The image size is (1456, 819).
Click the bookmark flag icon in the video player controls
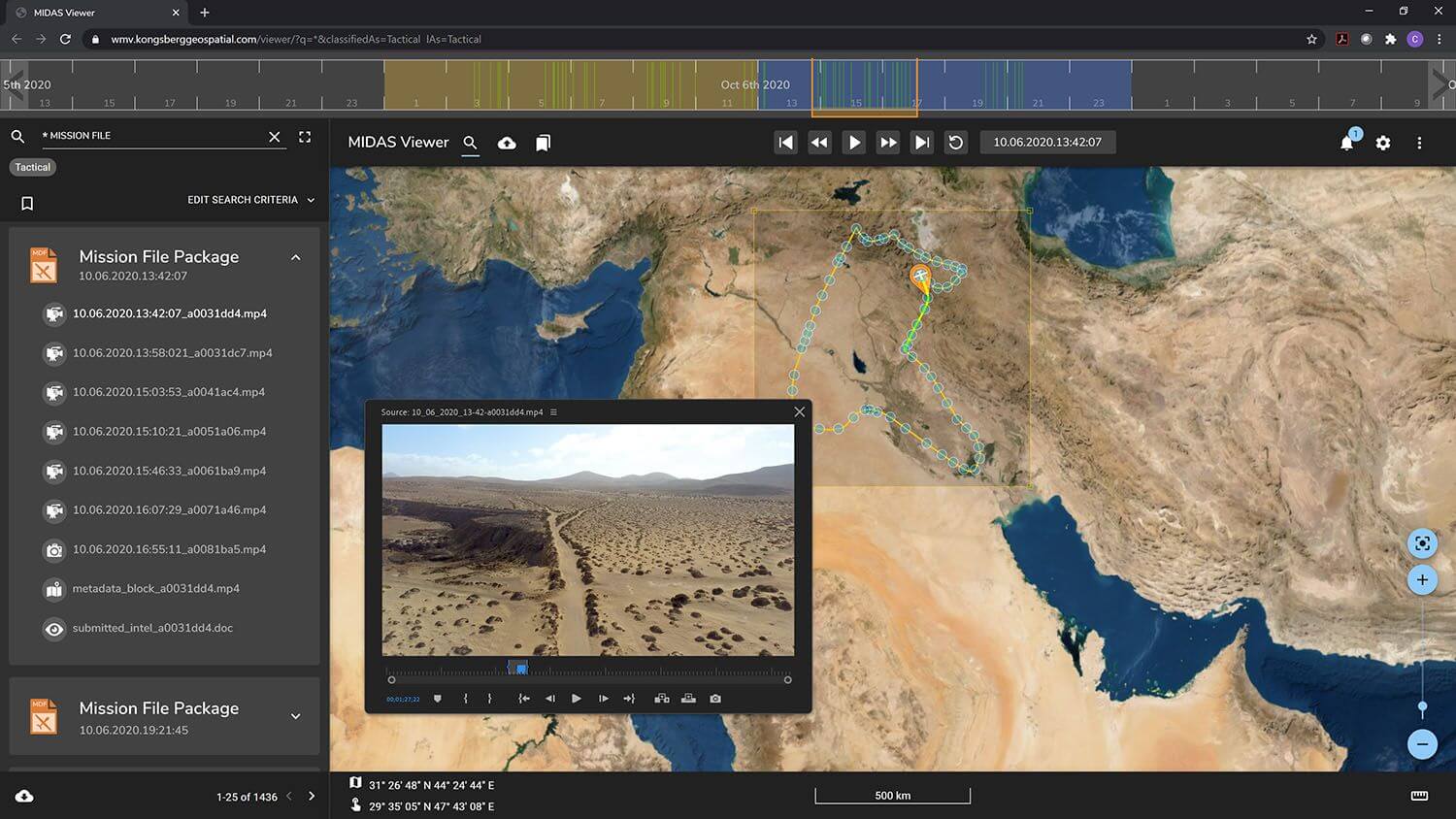(438, 698)
